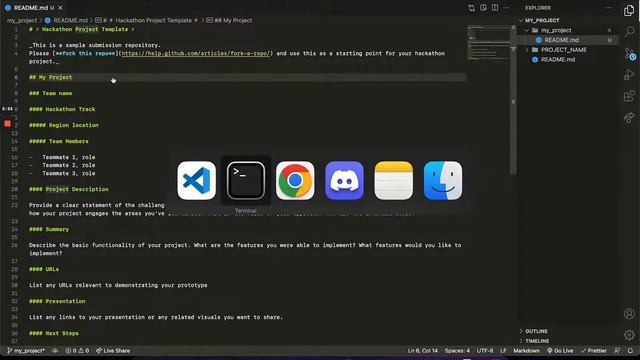Change end of line sequence LF
The width and height of the screenshot is (640, 360).
[503, 351]
